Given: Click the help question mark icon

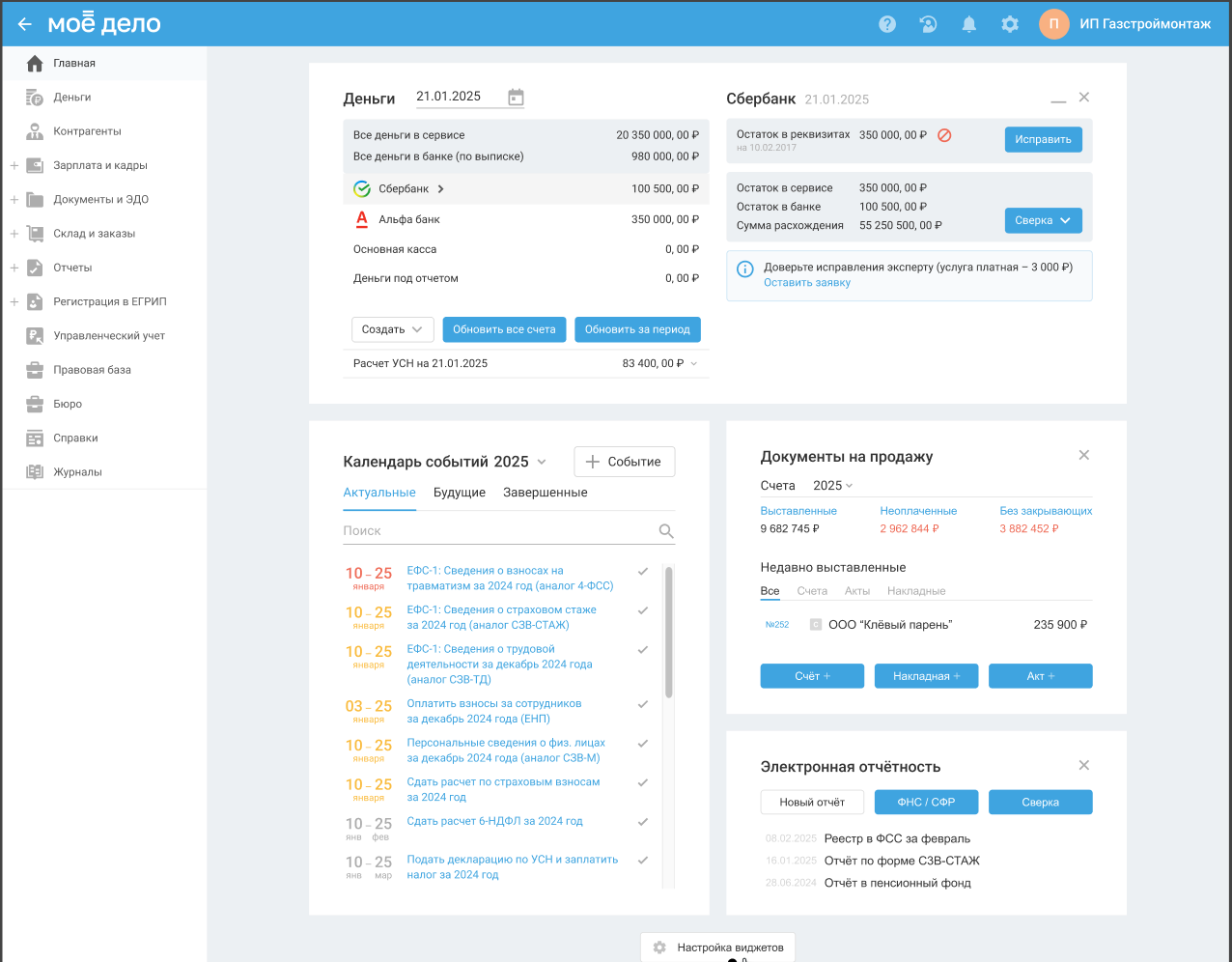Looking at the screenshot, I should tap(887, 24).
